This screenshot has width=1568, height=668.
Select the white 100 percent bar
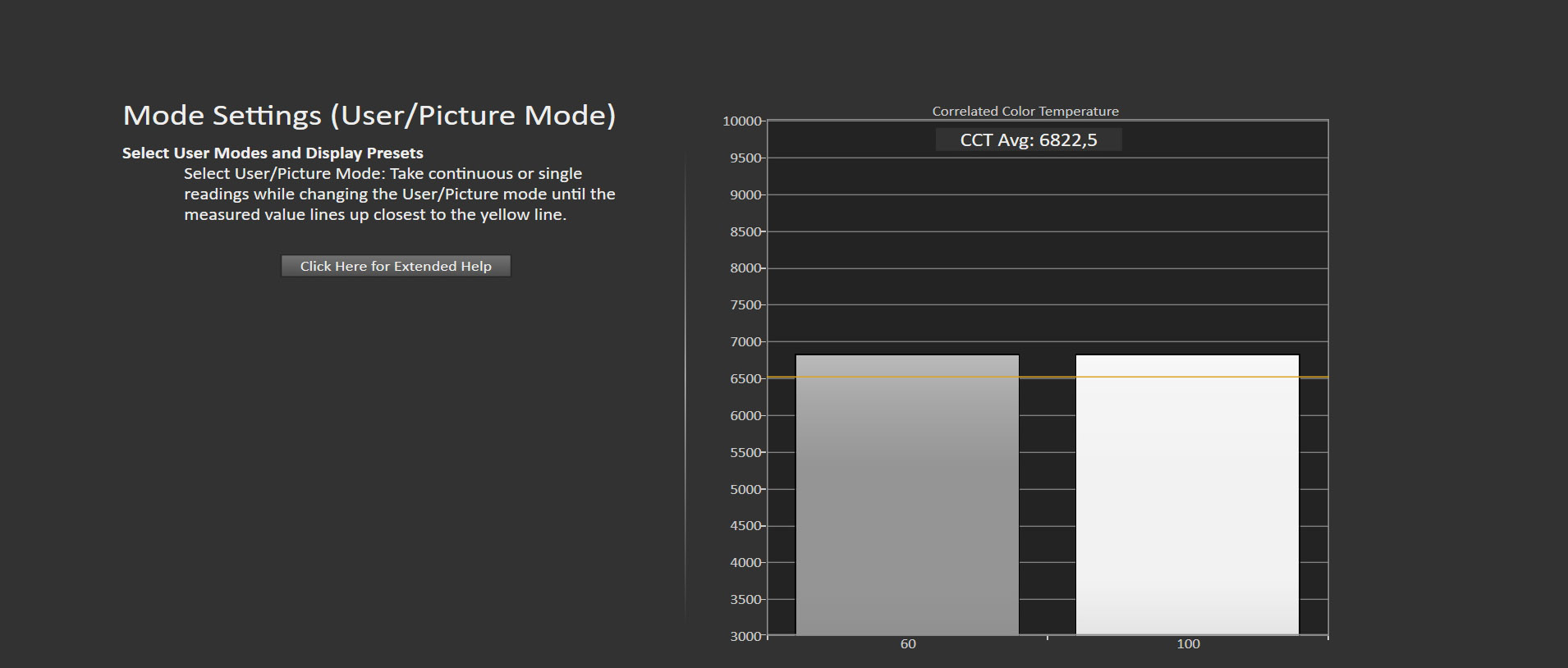click(x=1187, y=494)
